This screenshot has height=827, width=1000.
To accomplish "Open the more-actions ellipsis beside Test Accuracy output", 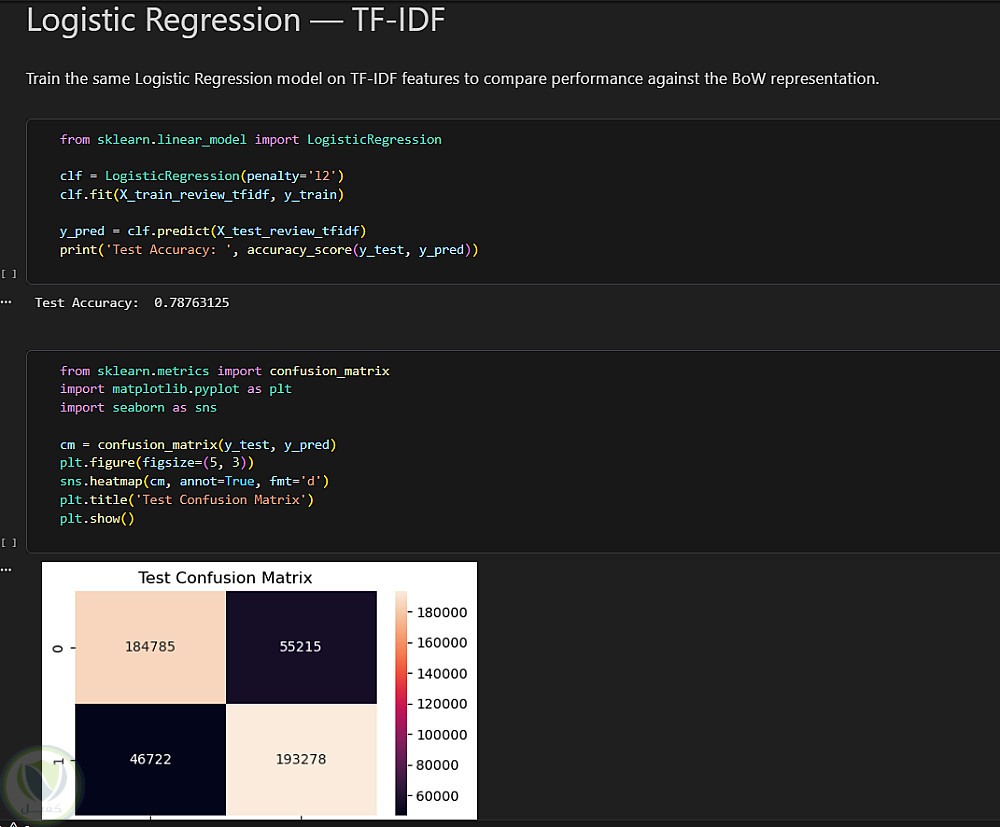I will 6,302.
